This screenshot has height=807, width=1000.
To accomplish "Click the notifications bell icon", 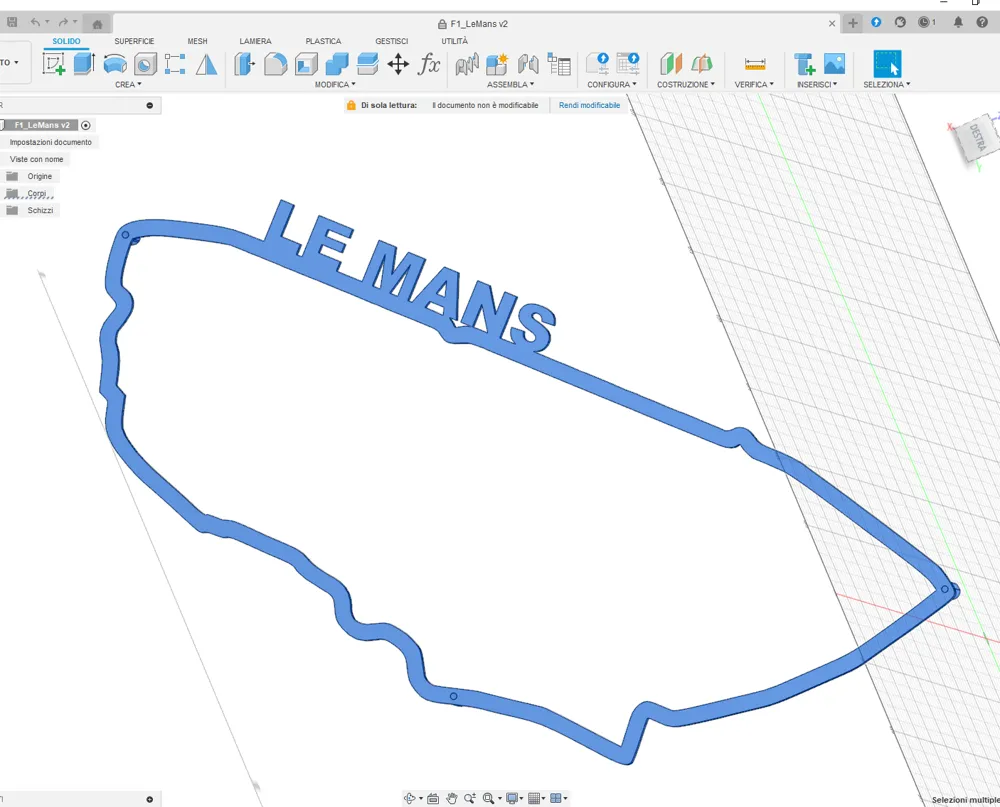I will tap(958, 22).
